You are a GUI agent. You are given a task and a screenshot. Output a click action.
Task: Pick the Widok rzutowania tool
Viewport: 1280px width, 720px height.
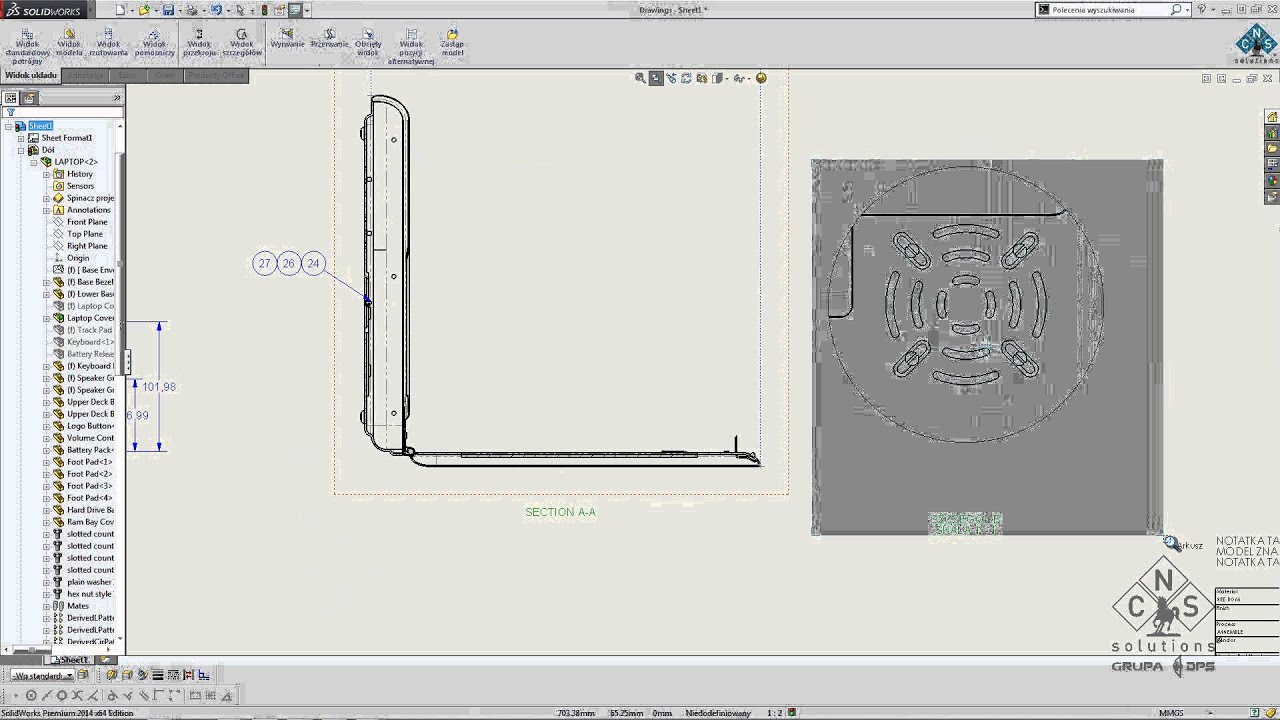pyautogui.click(x=108, y=43)
